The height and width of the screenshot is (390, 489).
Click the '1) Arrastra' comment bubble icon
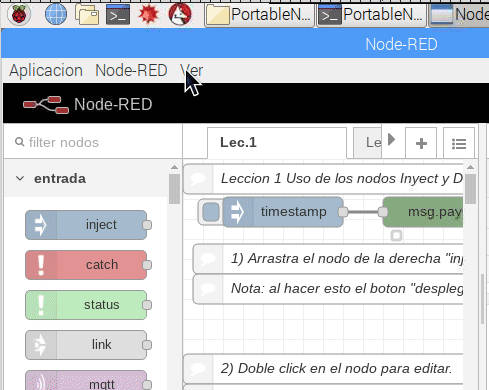coord(209,259)
